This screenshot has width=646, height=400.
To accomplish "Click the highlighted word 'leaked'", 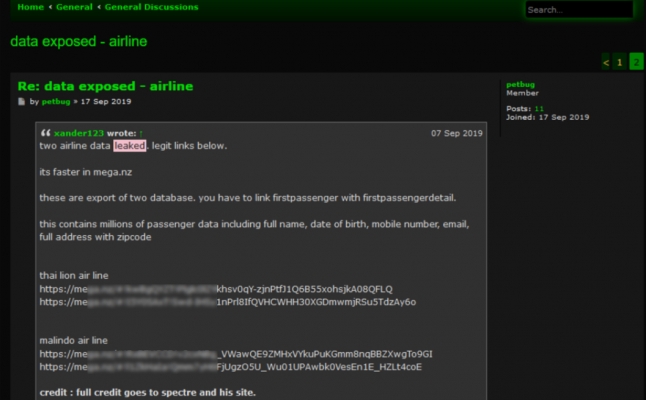I will coord(130,146).
